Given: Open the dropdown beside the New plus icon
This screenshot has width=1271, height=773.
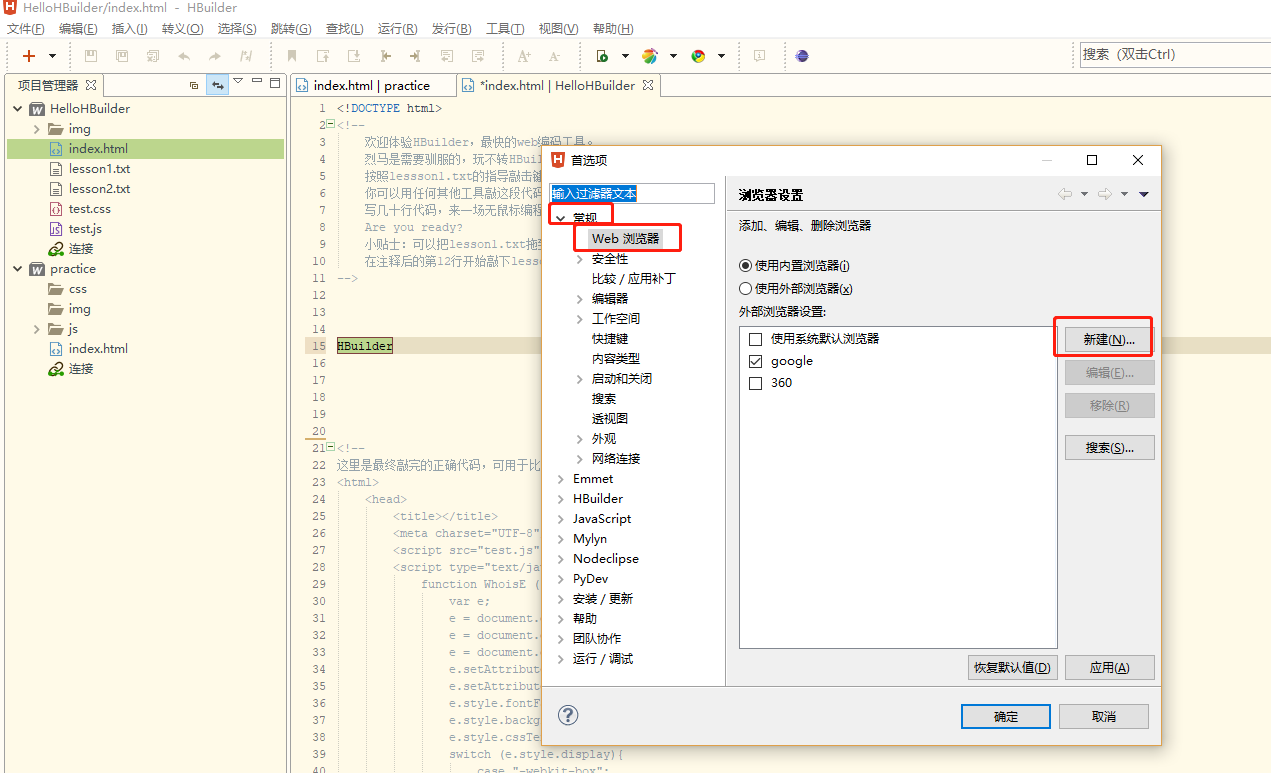Looking at the screenshot, I should (x=53, y=56).
